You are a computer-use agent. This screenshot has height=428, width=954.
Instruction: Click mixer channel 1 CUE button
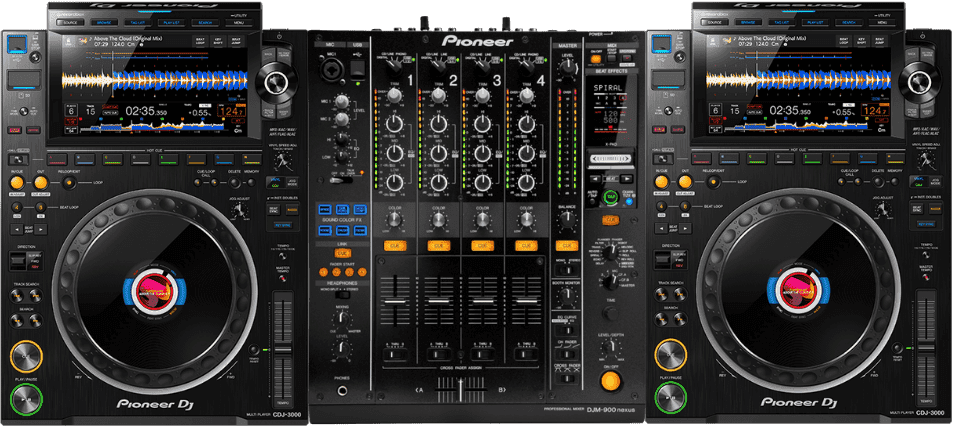(395, 246)
